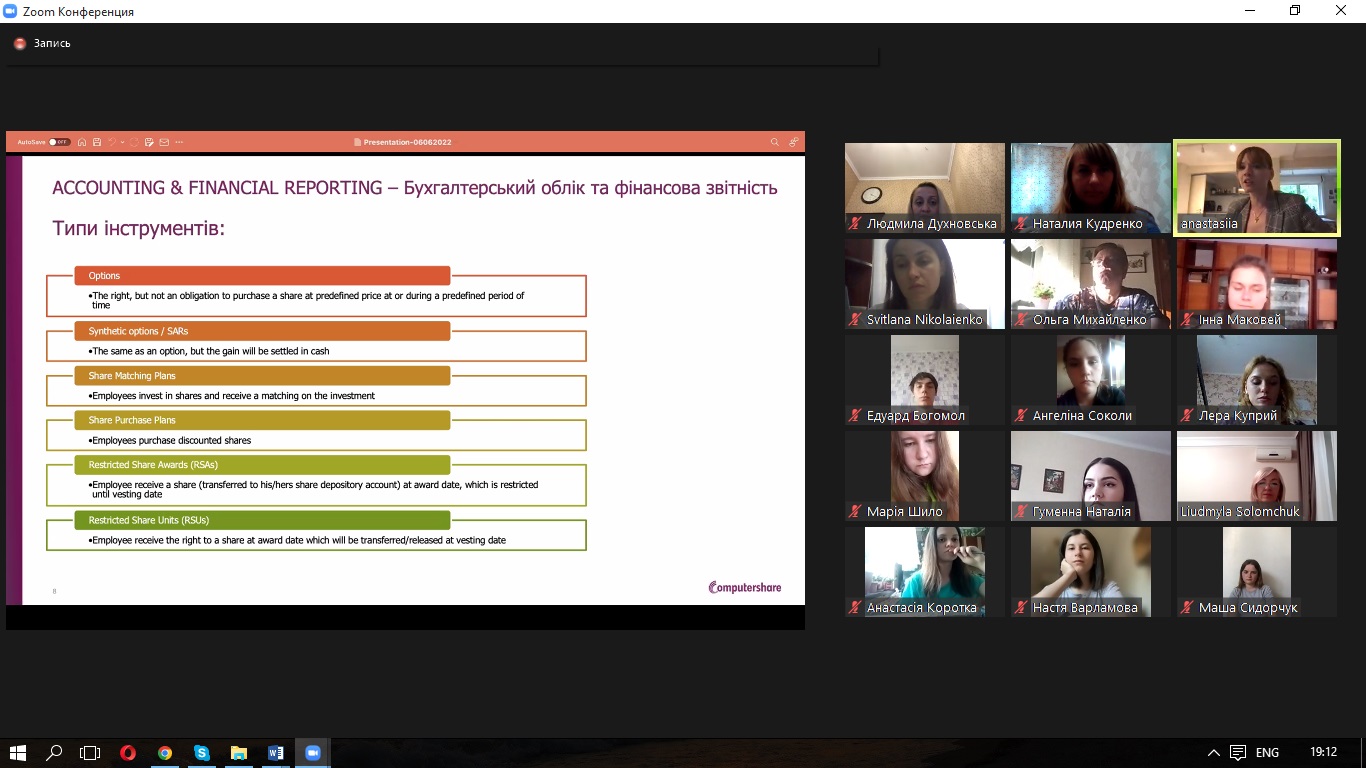Click muted mic icon beside Інна Маковей

(x=1187, y=320)
